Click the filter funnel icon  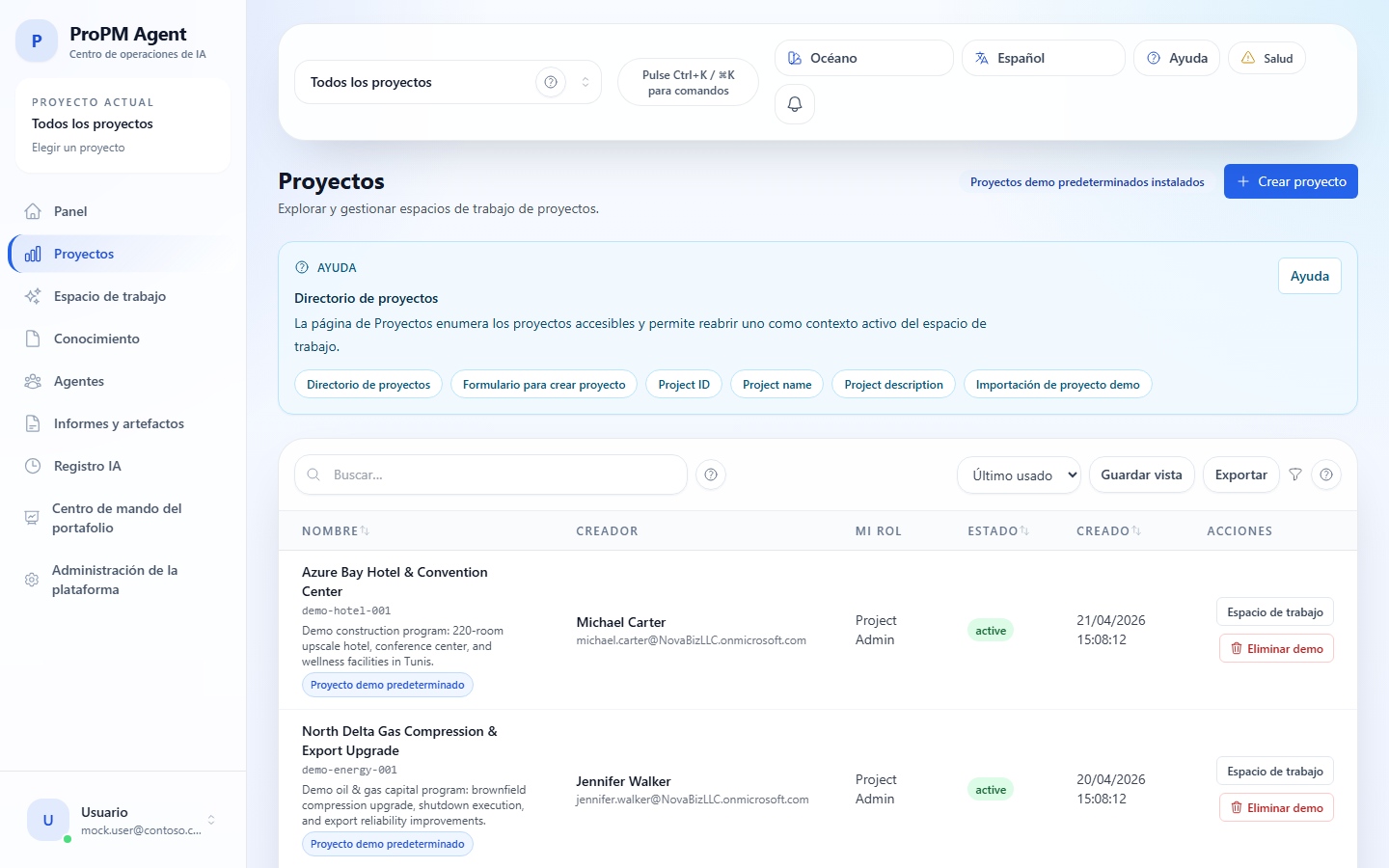point(1295,475)
